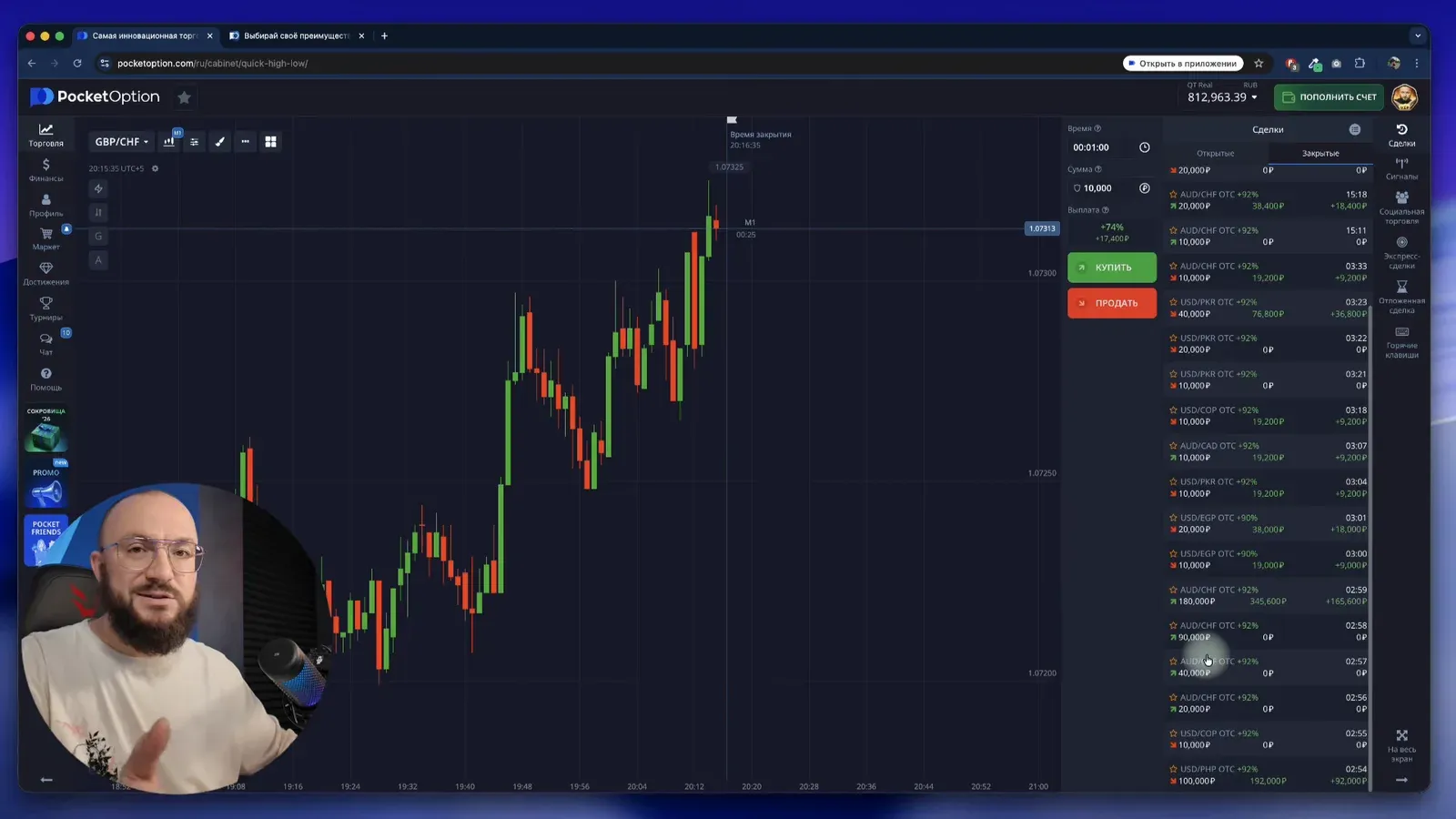
Task: Switch to the Закрытые trades tab
Action: 1319,154
